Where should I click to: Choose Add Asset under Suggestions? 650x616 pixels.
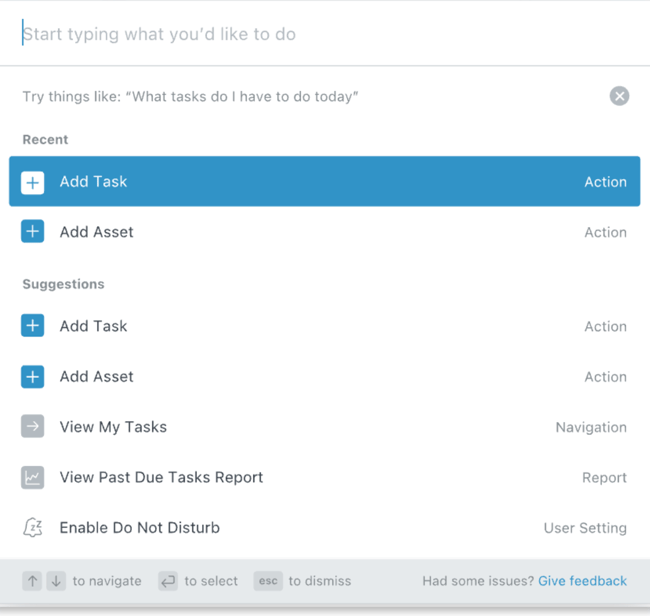point(325,376)
